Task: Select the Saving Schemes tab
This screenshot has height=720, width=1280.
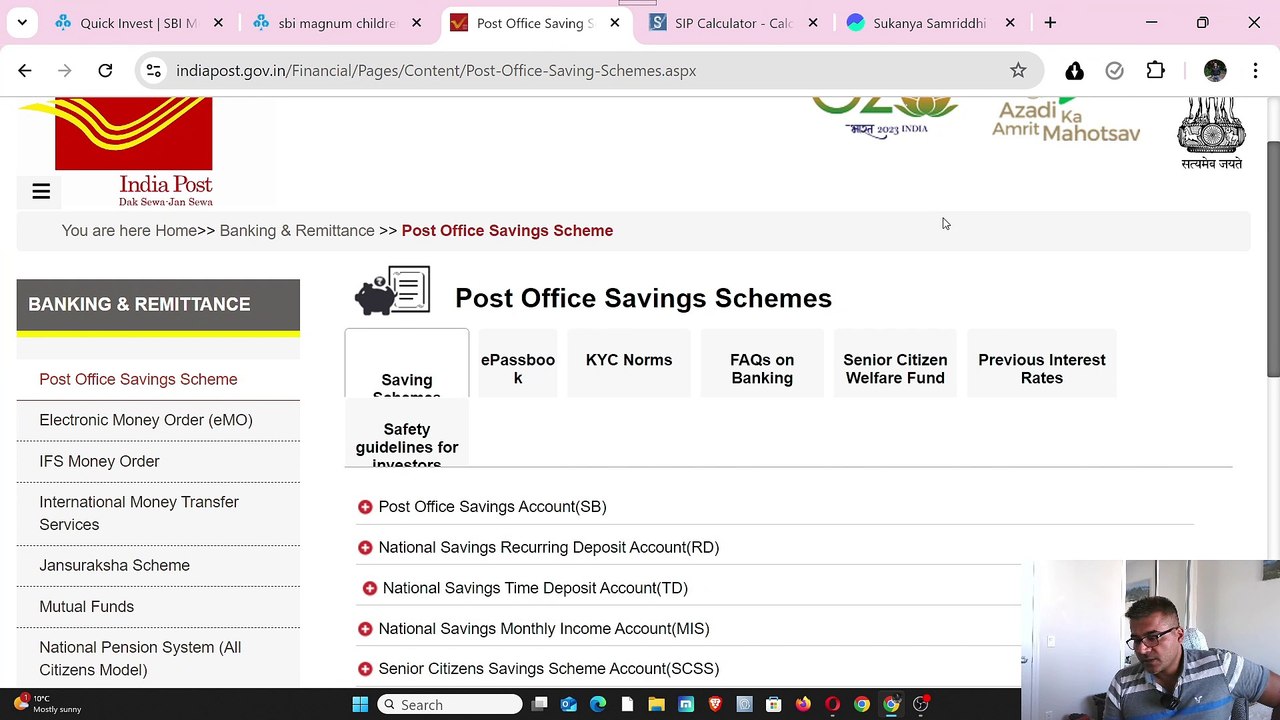Action: [407, 364]
